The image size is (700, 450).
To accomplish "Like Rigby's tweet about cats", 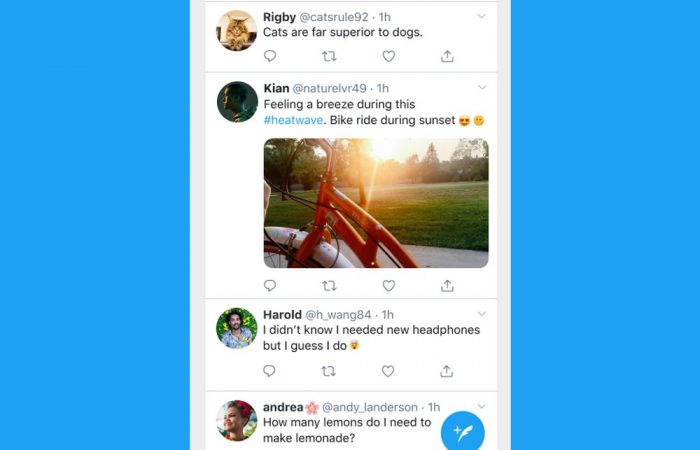I will pyautogui.click(x=388, y=57).
